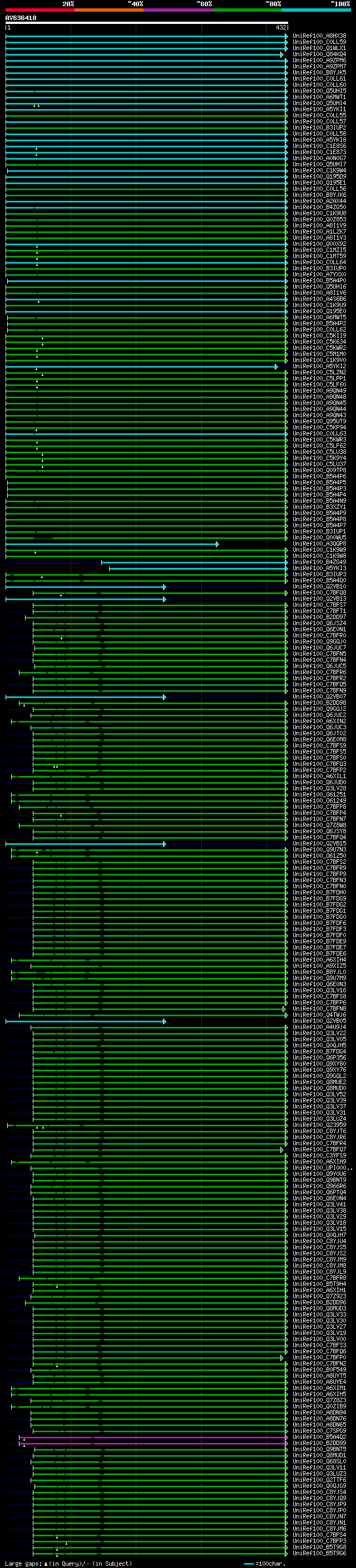Select hit label UniRef100_B2DD96
The image size is (356, 1568).
(x=319, y=1302)
